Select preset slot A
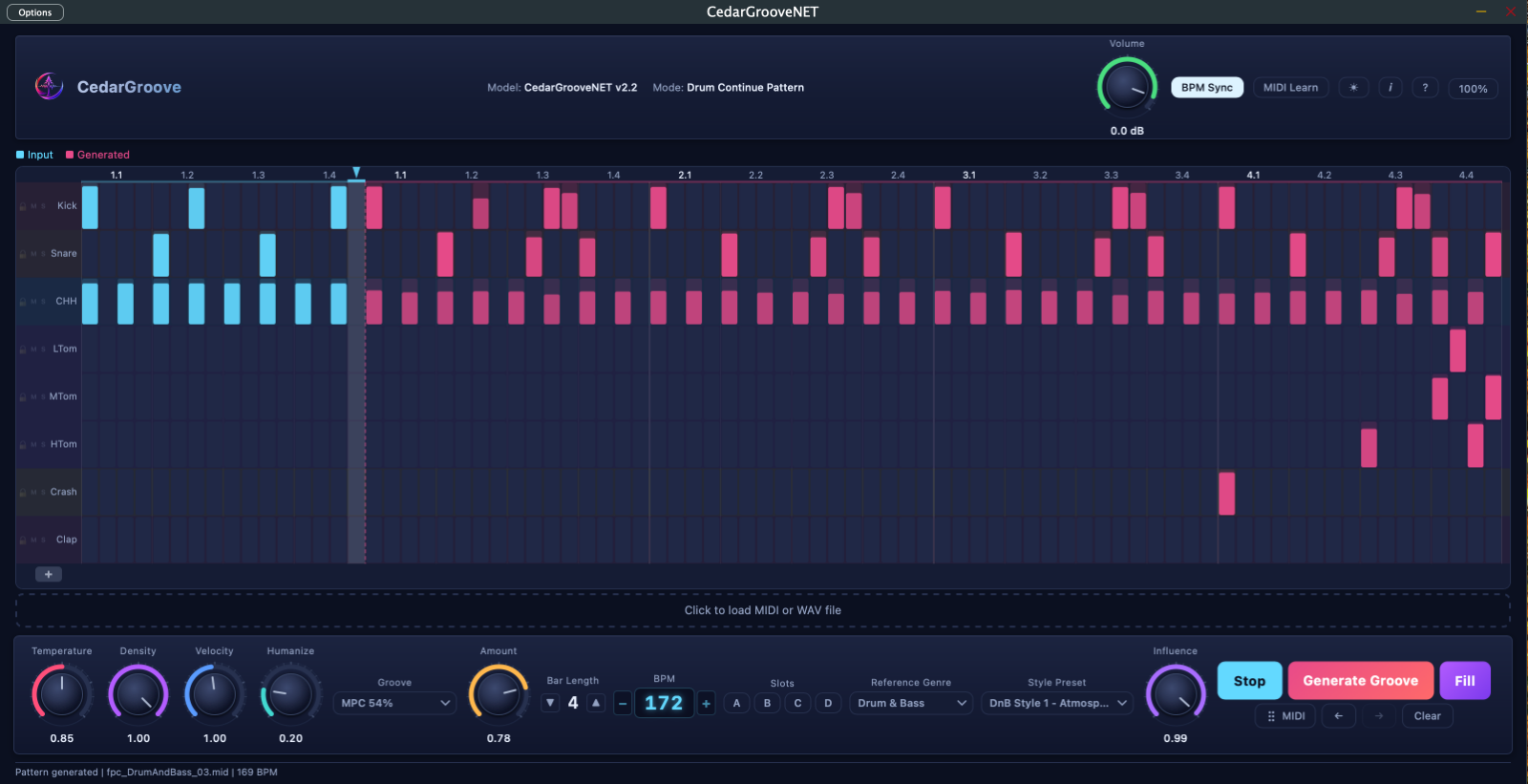 736,703
